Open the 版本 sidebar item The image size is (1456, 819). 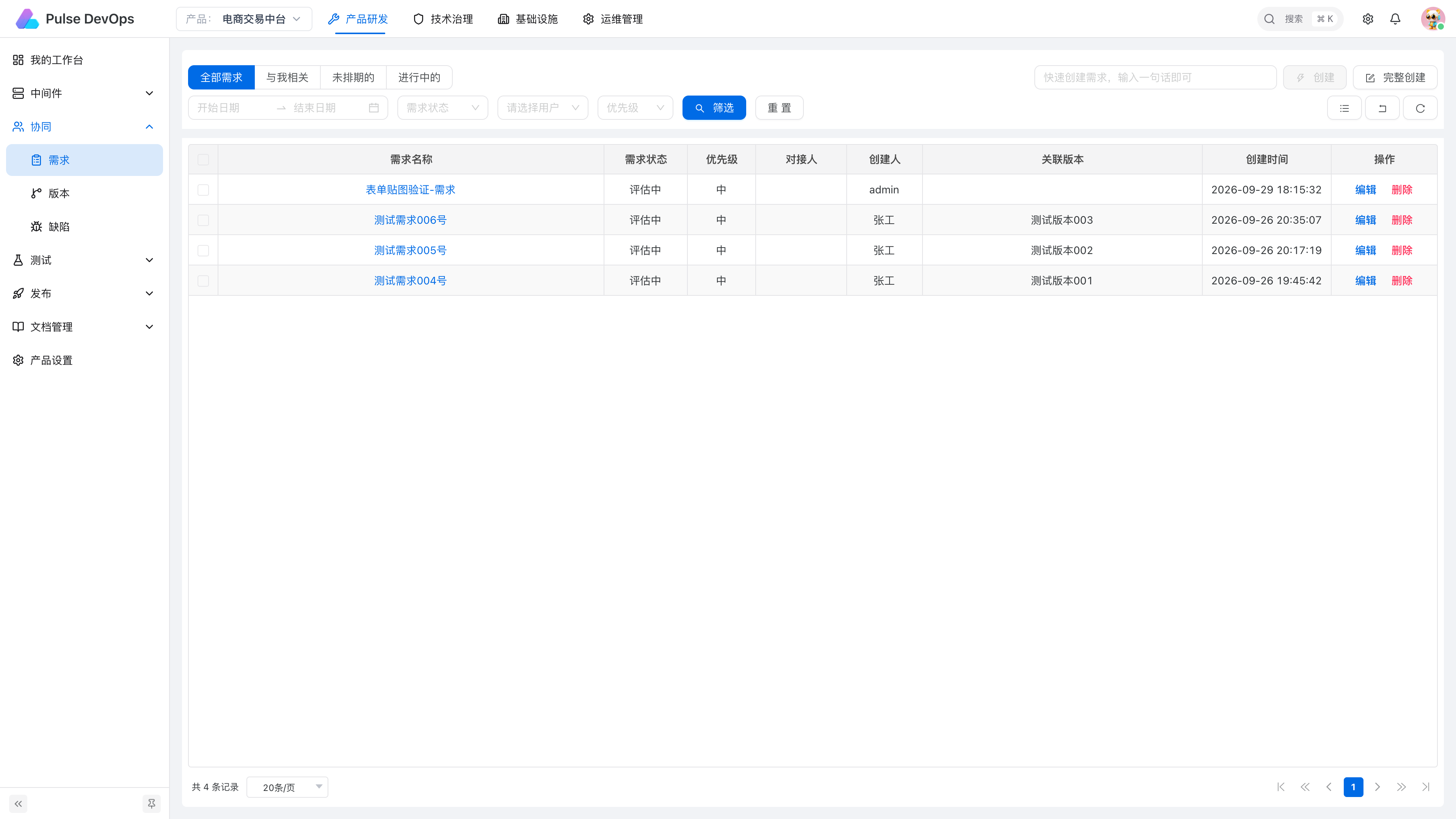84,193
